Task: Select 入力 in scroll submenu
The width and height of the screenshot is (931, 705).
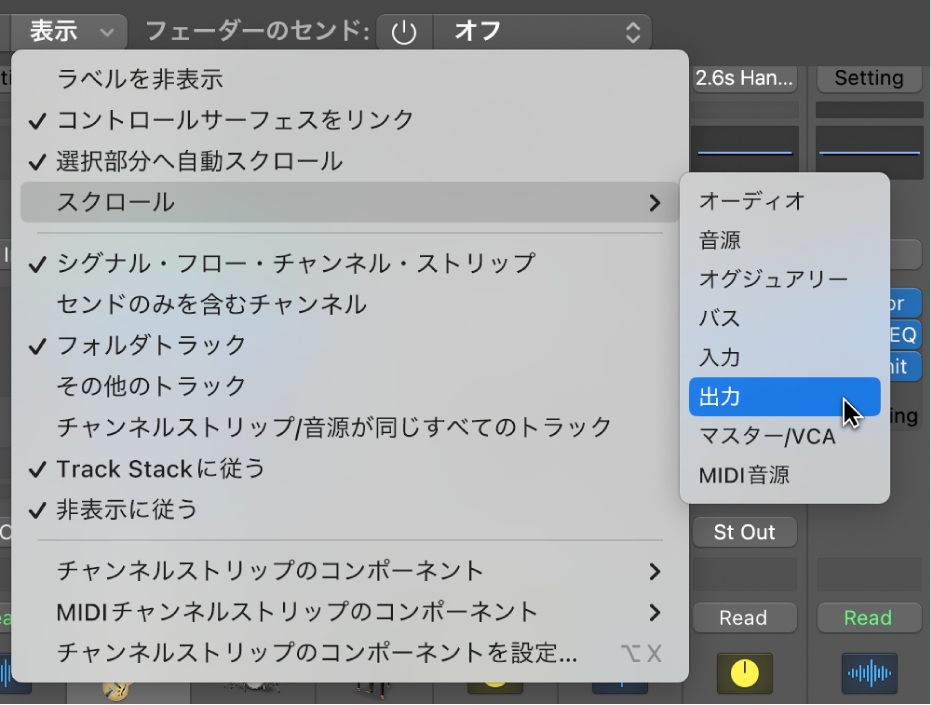Action: pyautogui.click(x=784, y=358)
